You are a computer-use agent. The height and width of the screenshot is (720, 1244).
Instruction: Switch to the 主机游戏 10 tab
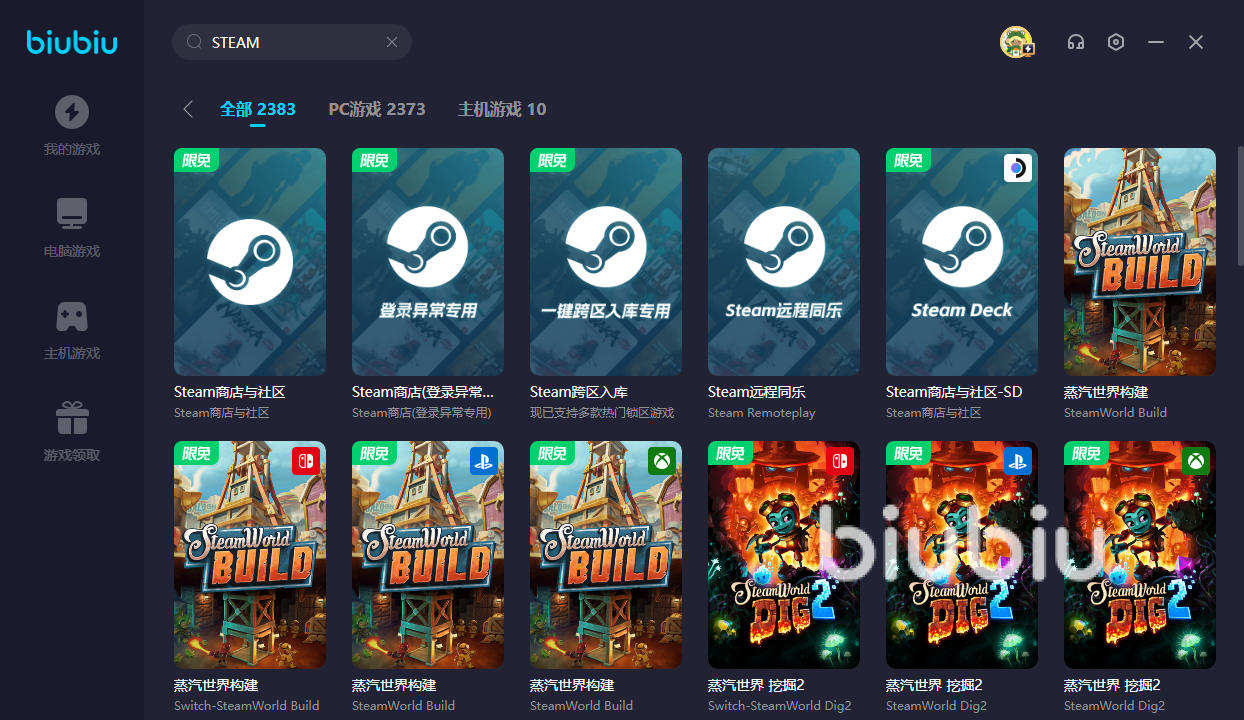click(x=501, y=109)
